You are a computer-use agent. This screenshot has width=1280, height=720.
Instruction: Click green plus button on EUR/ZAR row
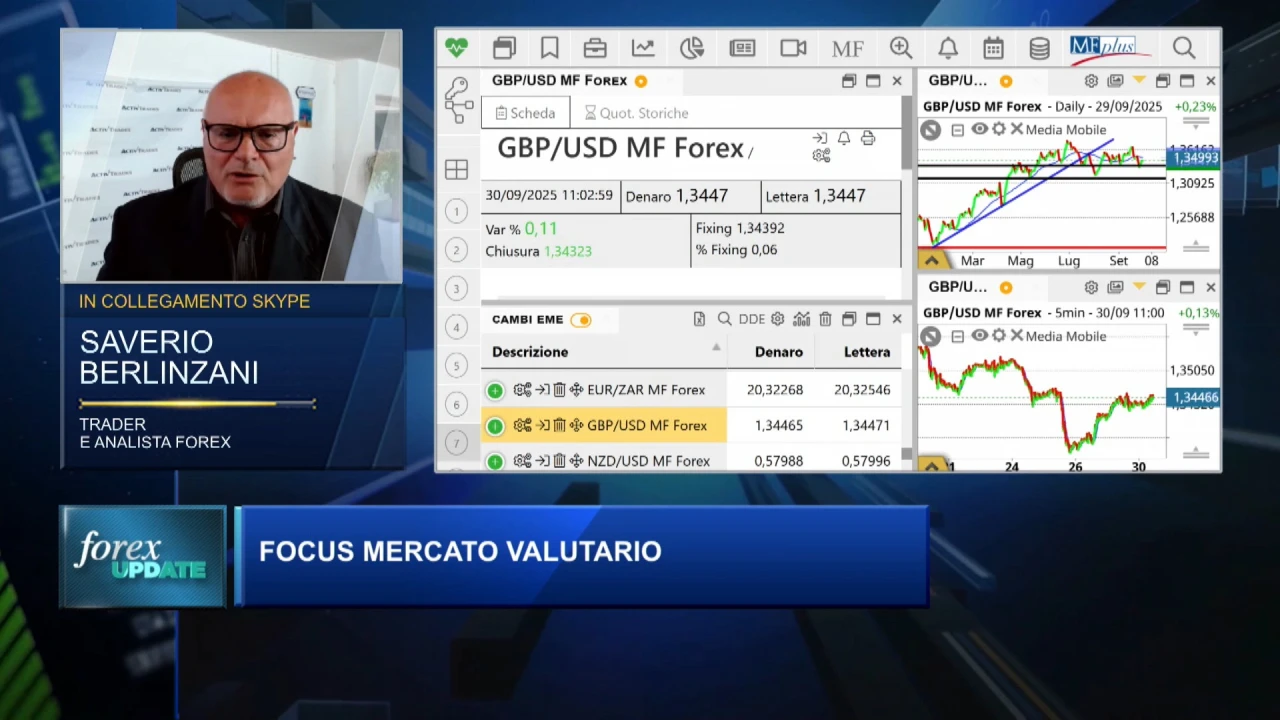pyautogui.click(x=495, y=391)
